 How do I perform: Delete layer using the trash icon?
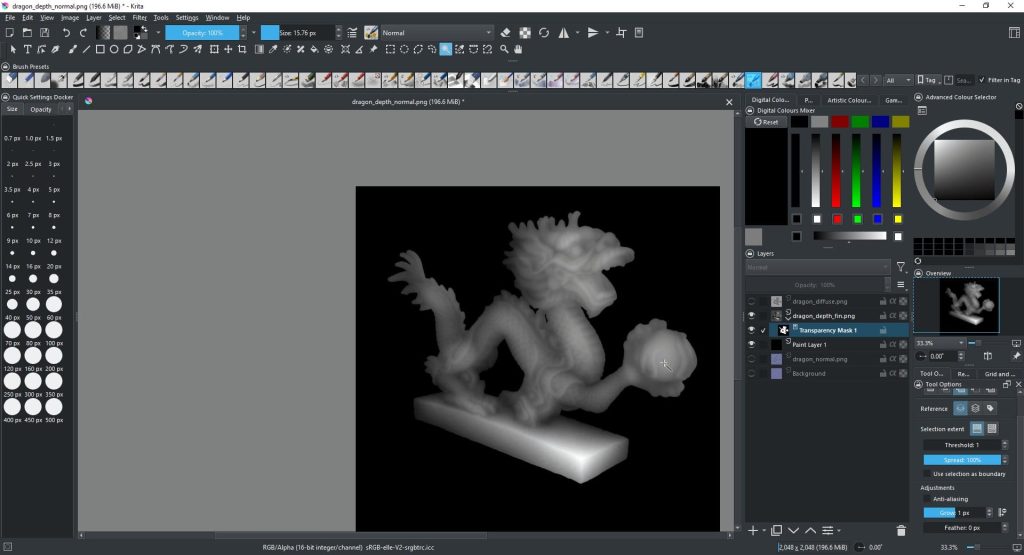click(x=901, y=530)
